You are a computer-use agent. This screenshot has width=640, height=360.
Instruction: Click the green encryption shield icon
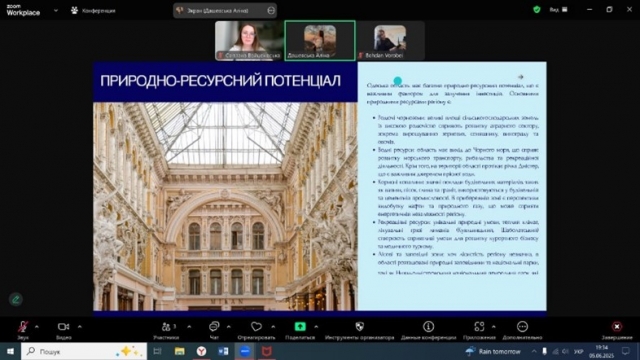pyautogui.click(x=537, y=9)
